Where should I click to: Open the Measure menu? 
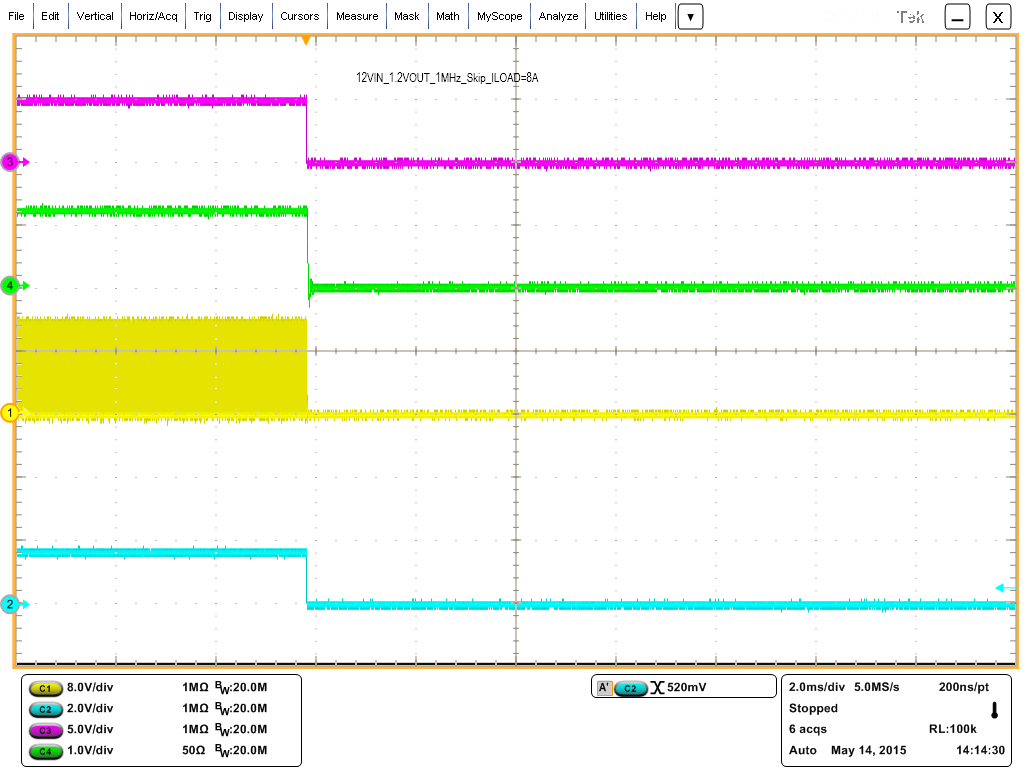(x=357, y=16)
